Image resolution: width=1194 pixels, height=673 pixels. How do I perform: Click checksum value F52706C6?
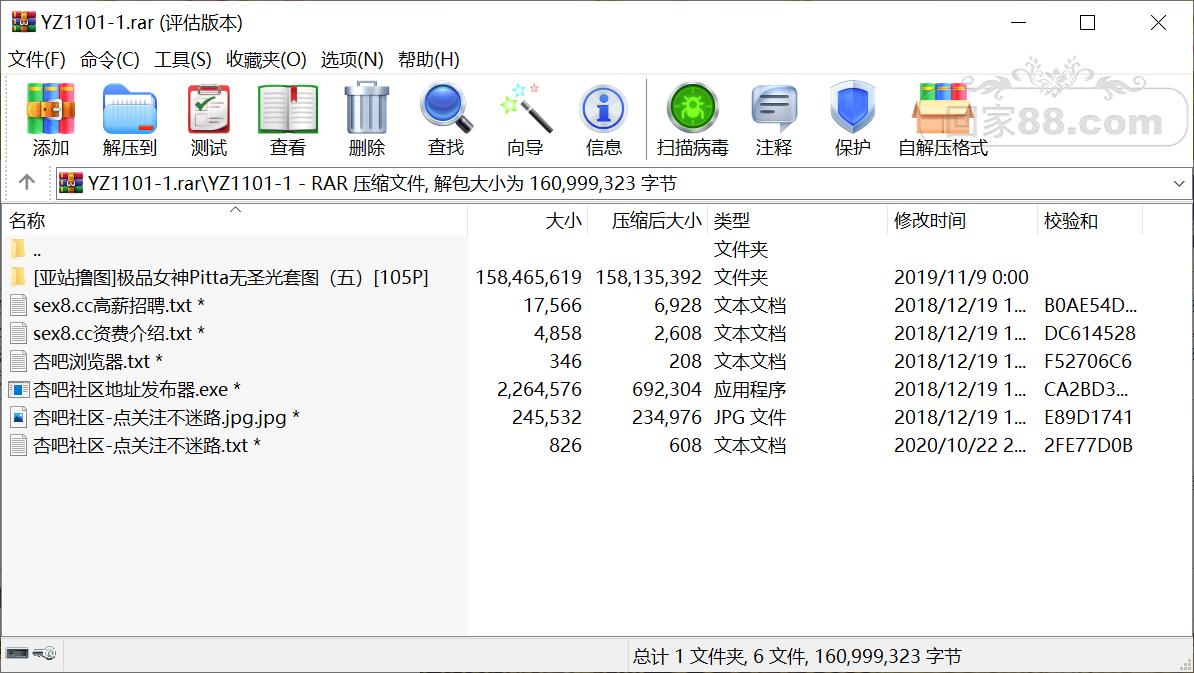[1087, 361]
